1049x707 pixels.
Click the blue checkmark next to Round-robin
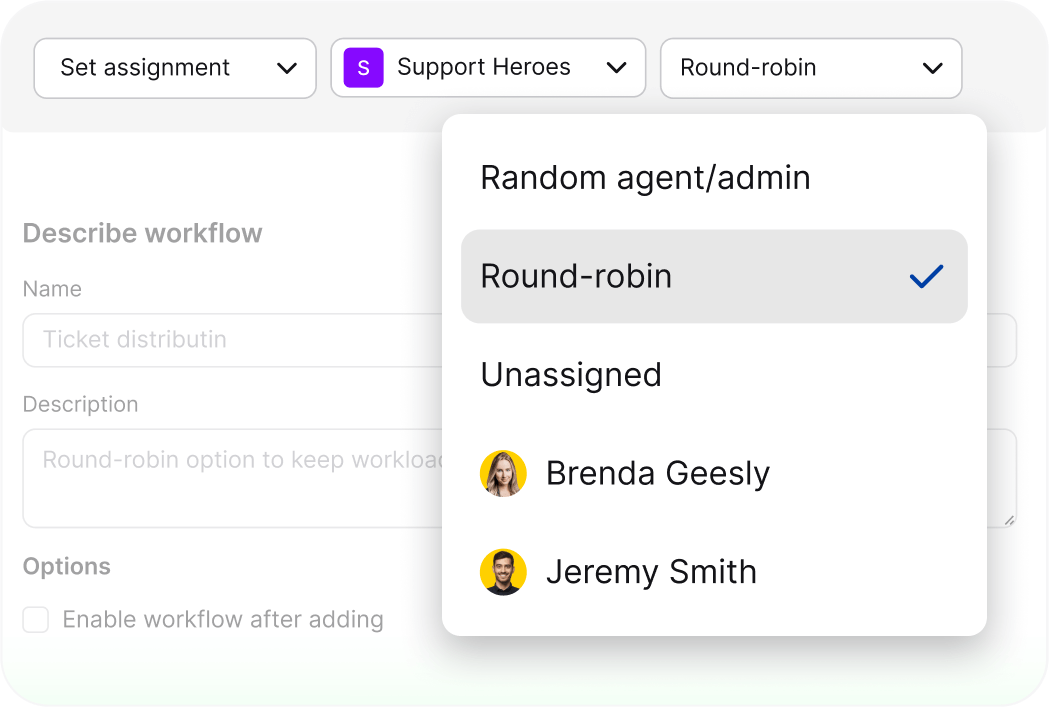pyautogui.click(x=925, y=277)
